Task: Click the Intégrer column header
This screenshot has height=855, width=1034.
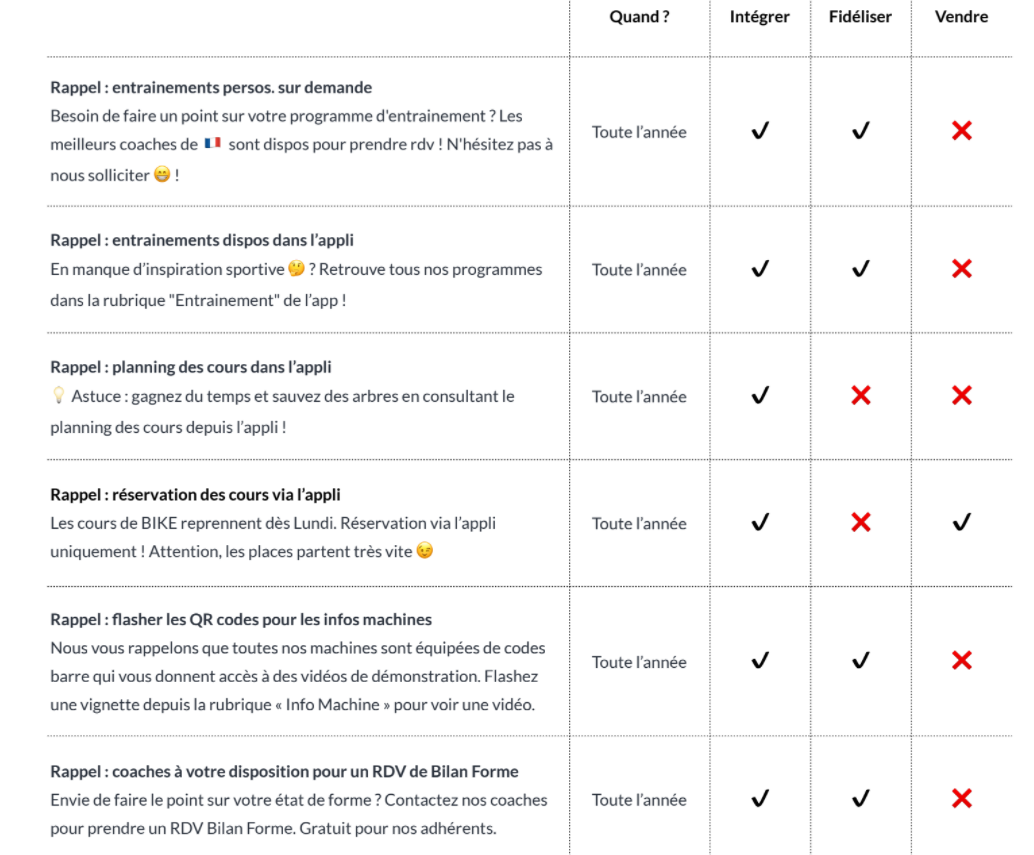Action: [760, 16]
